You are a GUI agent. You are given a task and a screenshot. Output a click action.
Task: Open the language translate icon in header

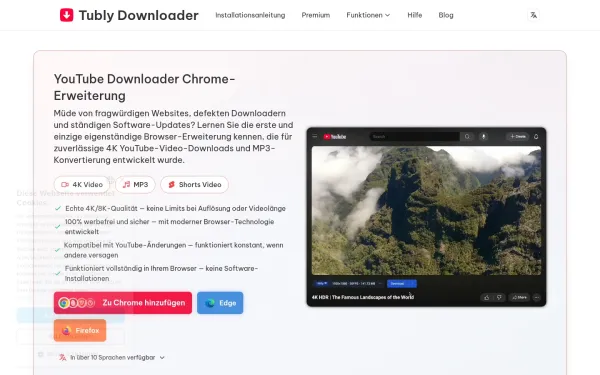533,15
